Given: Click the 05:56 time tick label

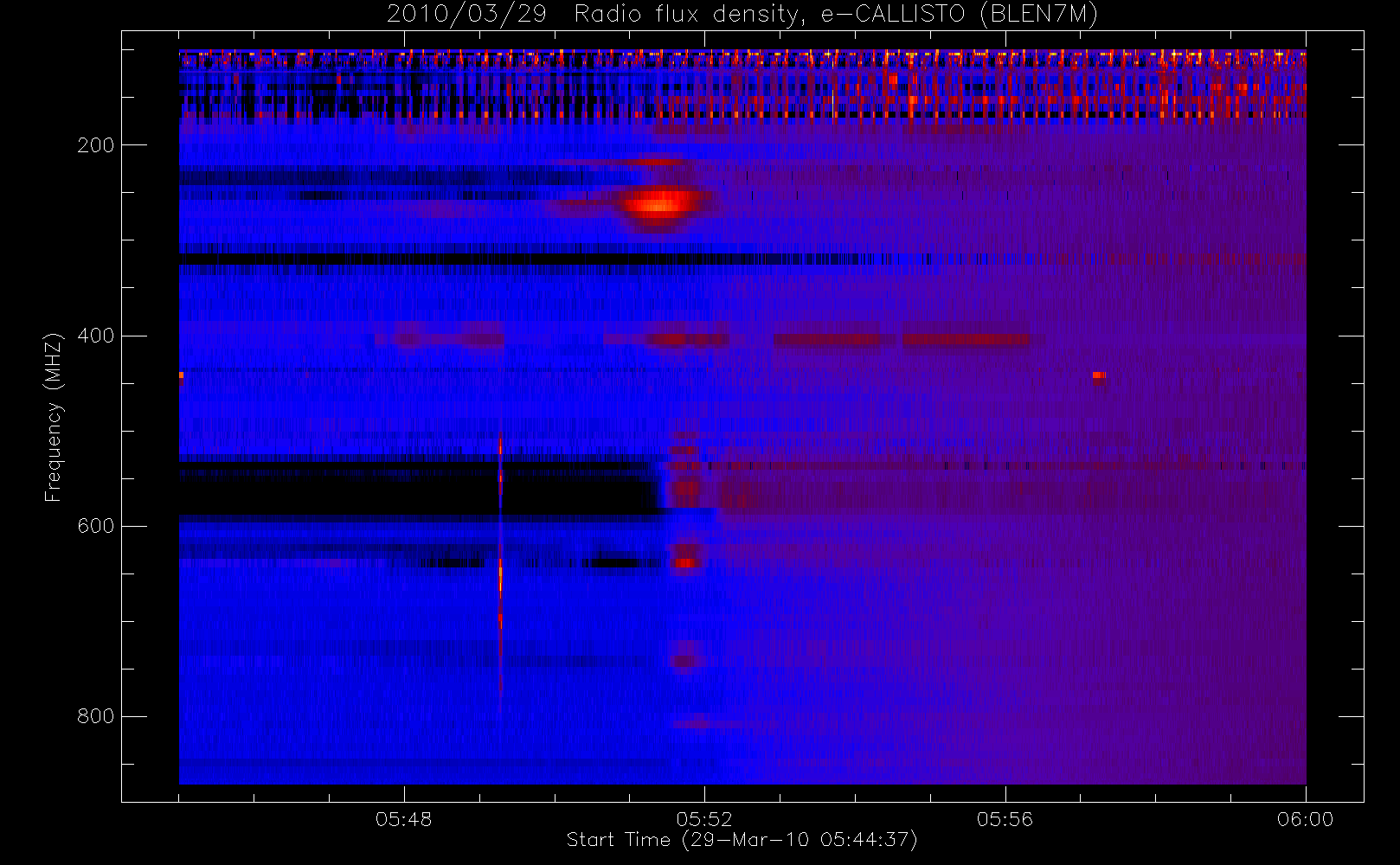Looking at the screenshot, I should [x=1005, y=819].
